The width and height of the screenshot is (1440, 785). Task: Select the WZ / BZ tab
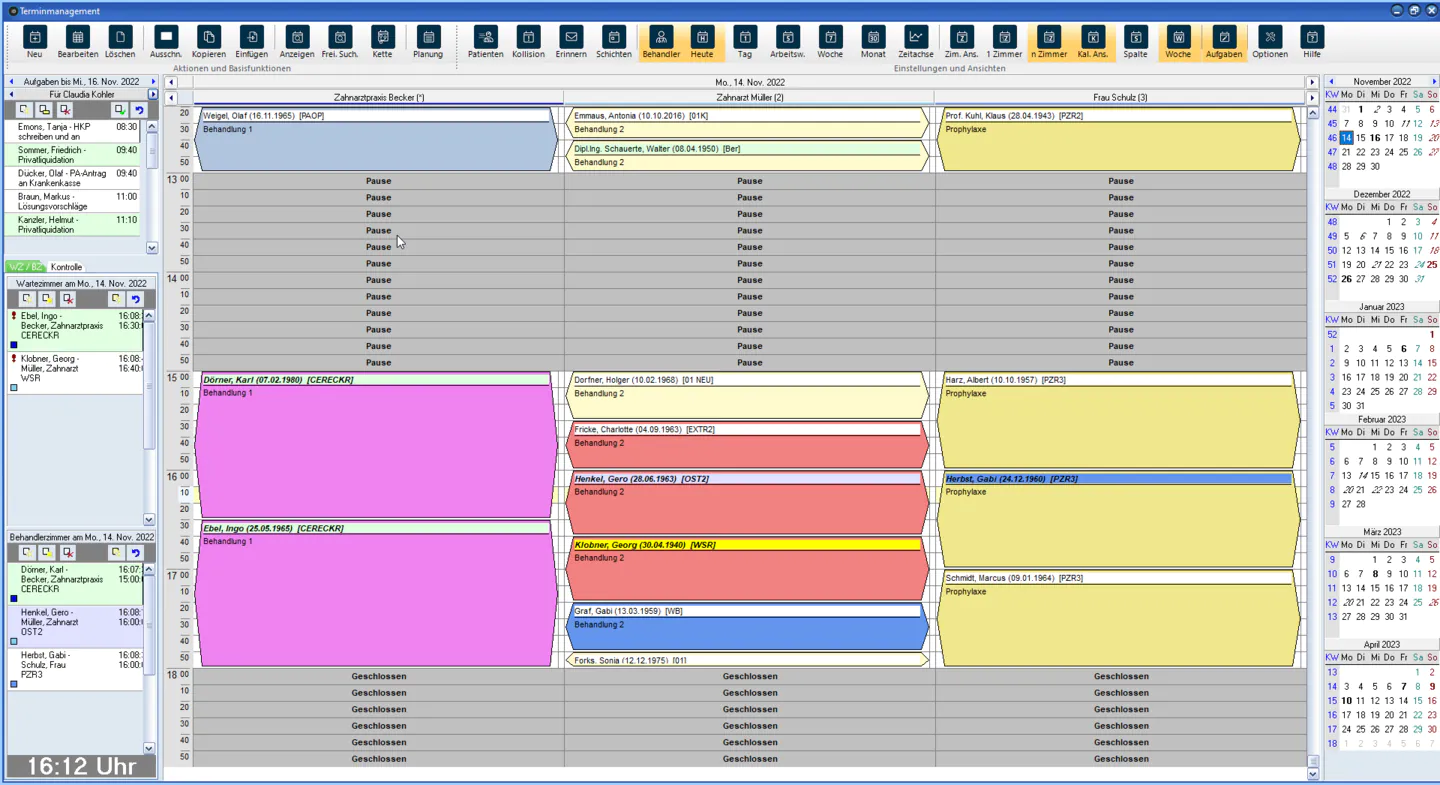[25, 267]
